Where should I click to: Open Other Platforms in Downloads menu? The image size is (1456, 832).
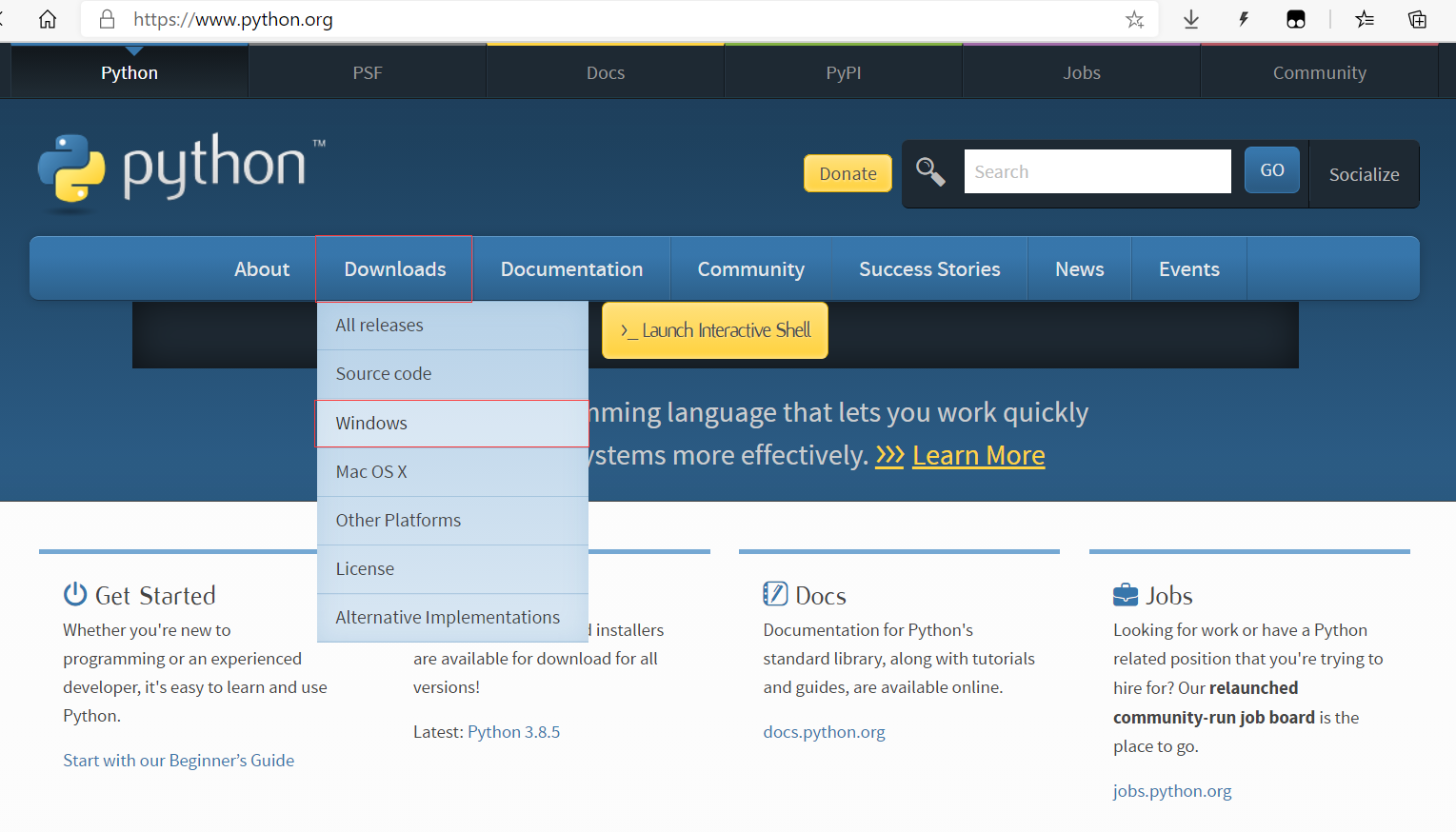pyautogui.click(x=452, y=521)
